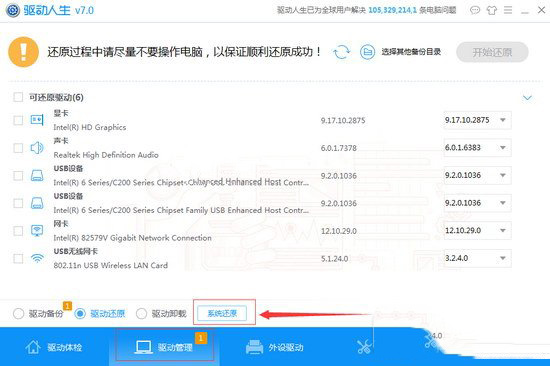Click the folder icon for other backup directory
Image resolution: width=550 pixels, height=366 pixels.
[x=367, y=52]
